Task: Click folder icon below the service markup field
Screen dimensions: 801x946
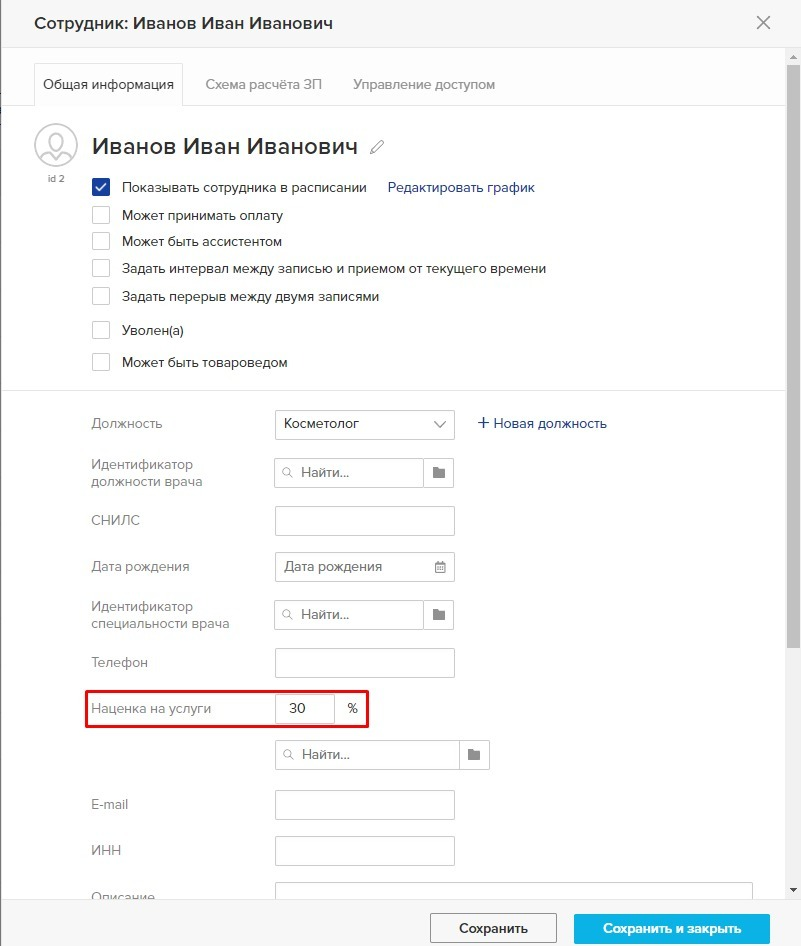Action: coord(474,755)
